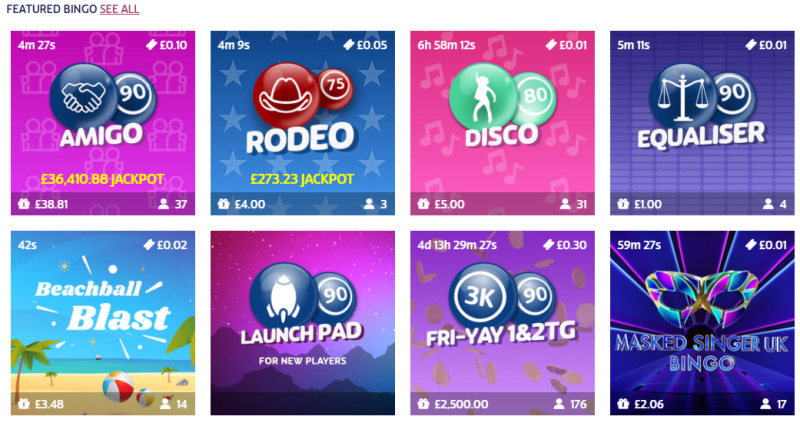
Task: Click the 80 ball on Disco tile
Action: tap(534, 95)
